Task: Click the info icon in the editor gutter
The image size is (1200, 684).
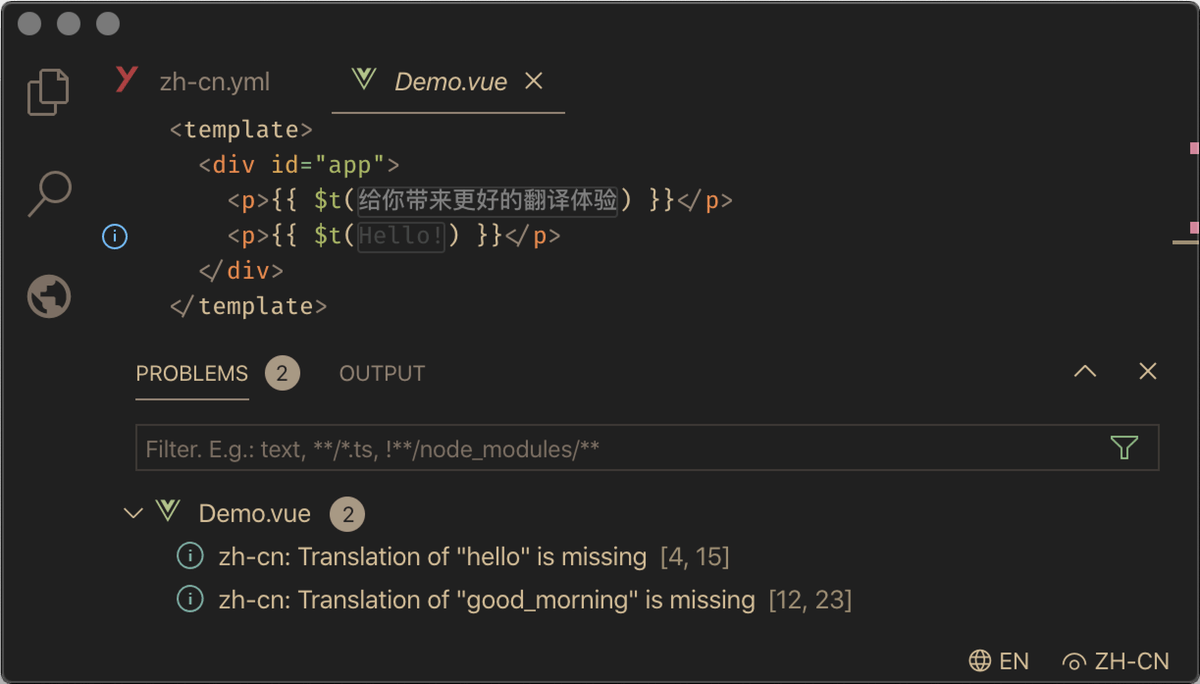Action: click(114, 237)
